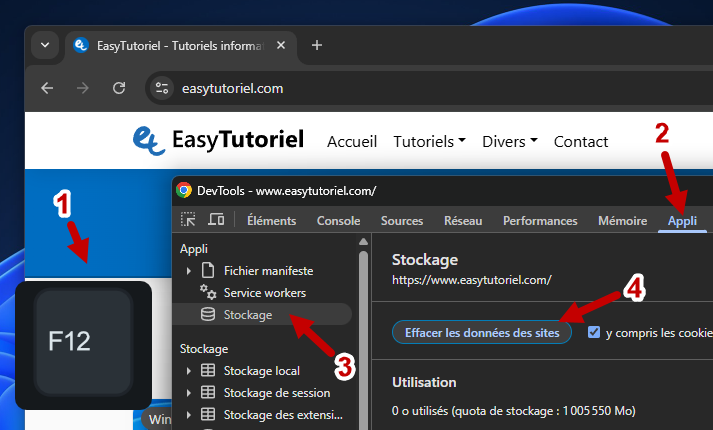Click the DevTools window Chrome icon
Screen dimensions: 713x430
point(184,190)
